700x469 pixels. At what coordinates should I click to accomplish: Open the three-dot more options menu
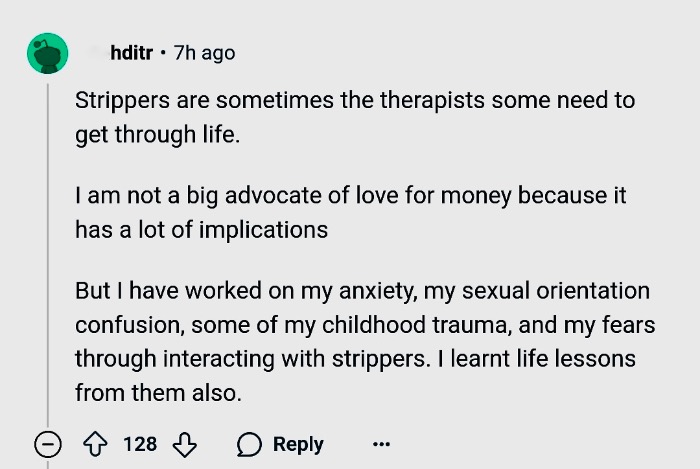381,444
